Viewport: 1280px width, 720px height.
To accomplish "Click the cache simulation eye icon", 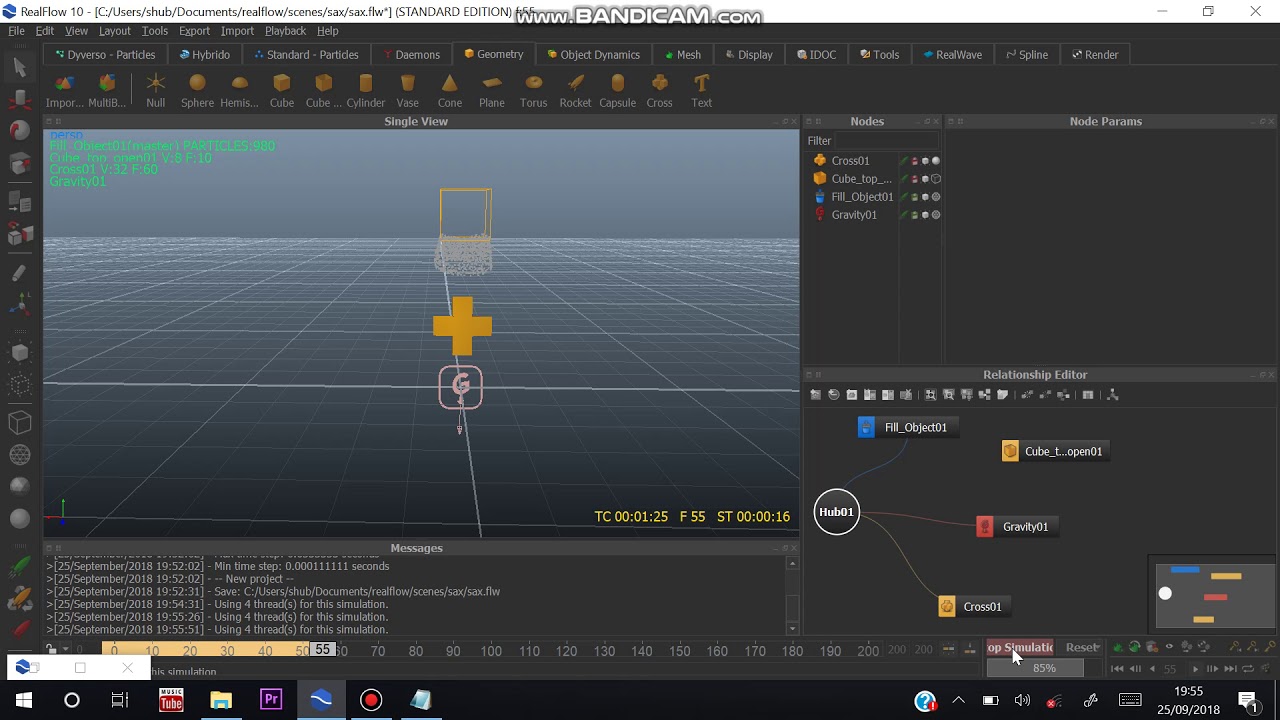I will pos(1169,647).
